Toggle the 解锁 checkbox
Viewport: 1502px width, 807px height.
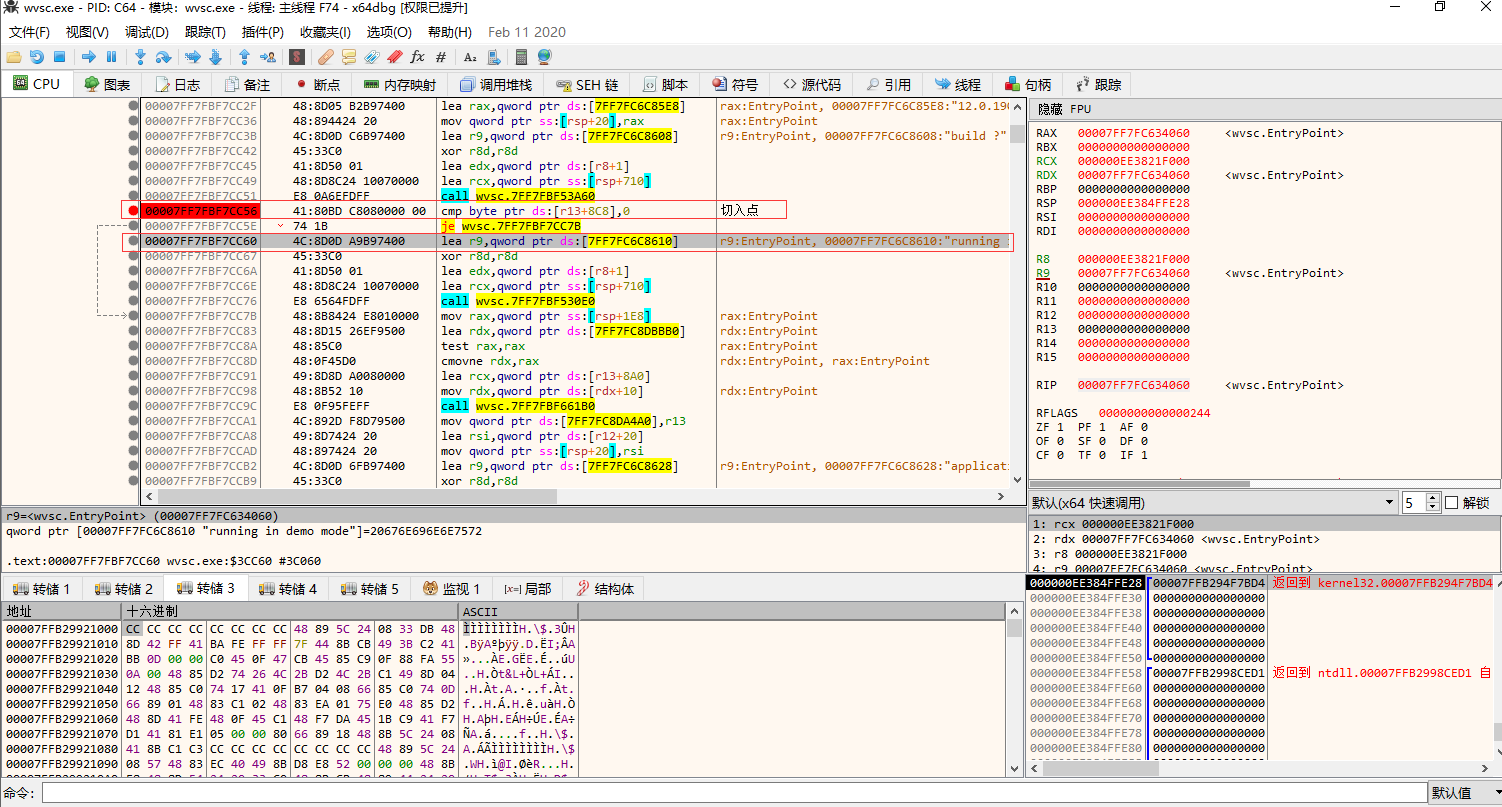click(1451, 503)
